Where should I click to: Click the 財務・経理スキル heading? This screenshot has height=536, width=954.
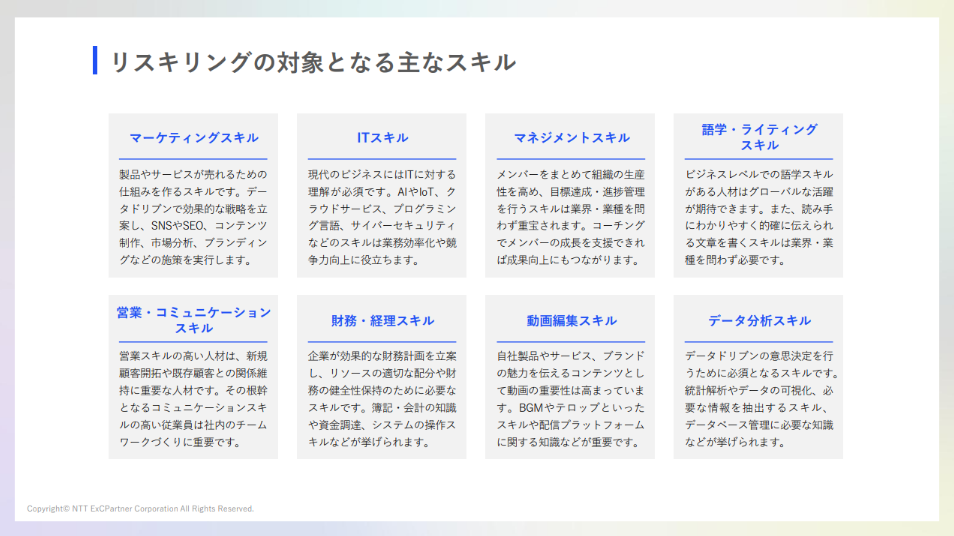pyautogui.click(x=382, y=321)
